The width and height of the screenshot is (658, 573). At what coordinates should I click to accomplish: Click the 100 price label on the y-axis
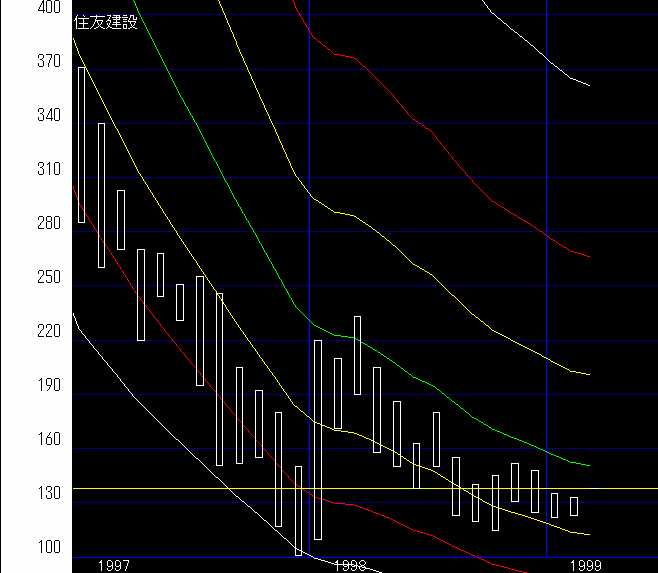21,547
